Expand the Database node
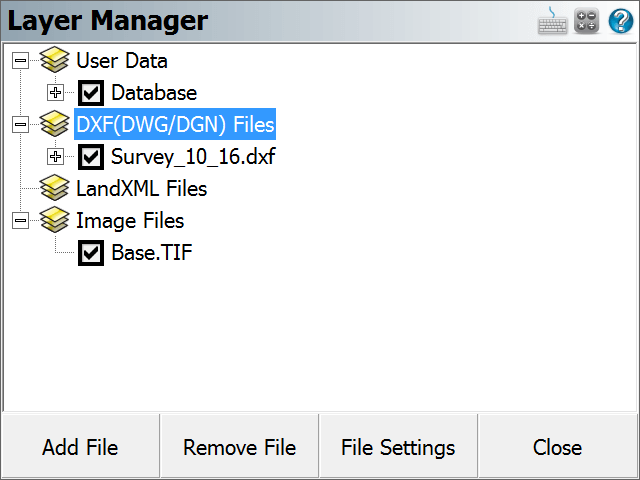Image resolution: width=640 pixels, height=480 pixels. (x=56, y=93)
